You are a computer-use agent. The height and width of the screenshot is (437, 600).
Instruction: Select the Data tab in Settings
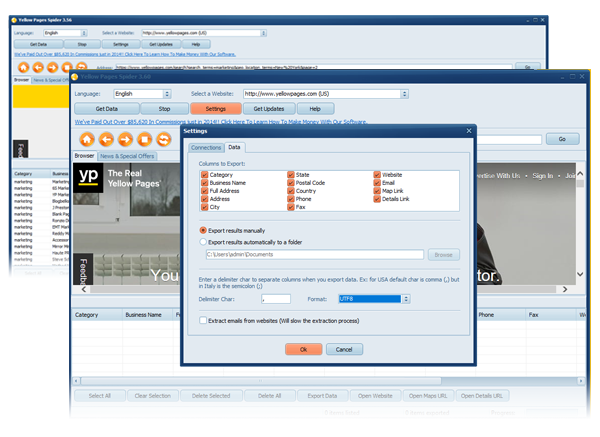(x=234, y=147)
